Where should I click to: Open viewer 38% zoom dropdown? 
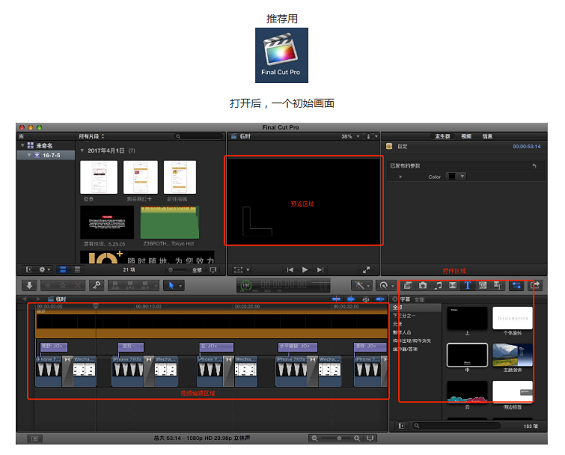click(350, 136)
